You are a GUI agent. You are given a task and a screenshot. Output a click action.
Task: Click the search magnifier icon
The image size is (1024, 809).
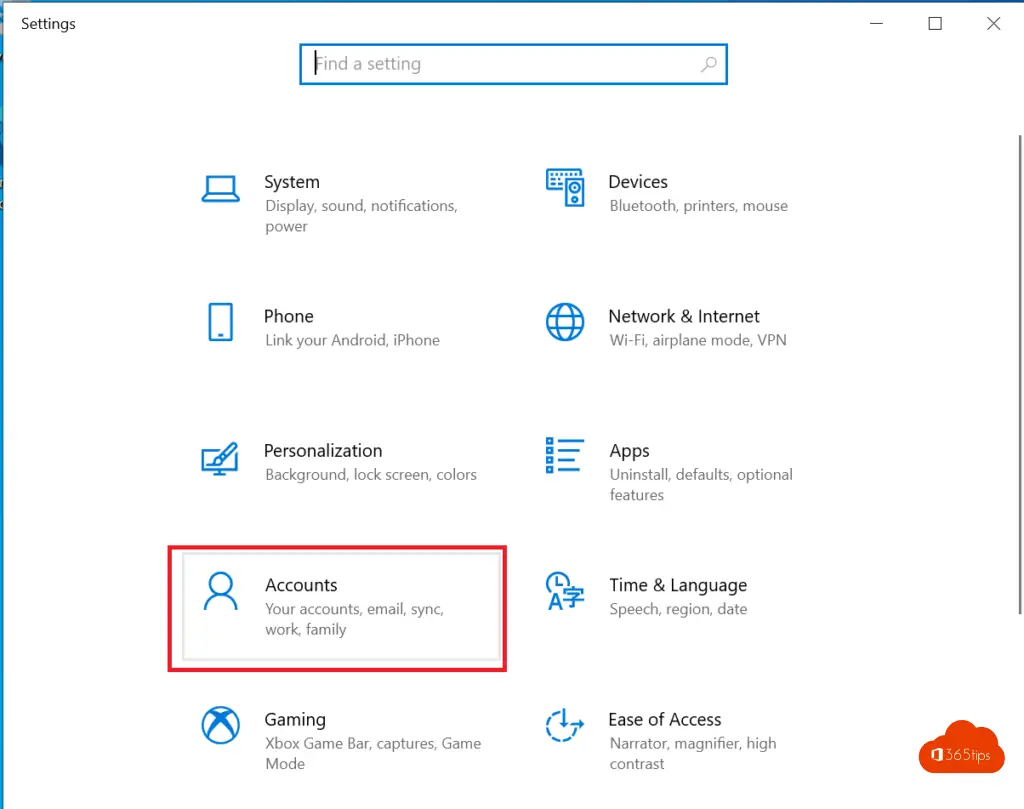pos(709,64)
